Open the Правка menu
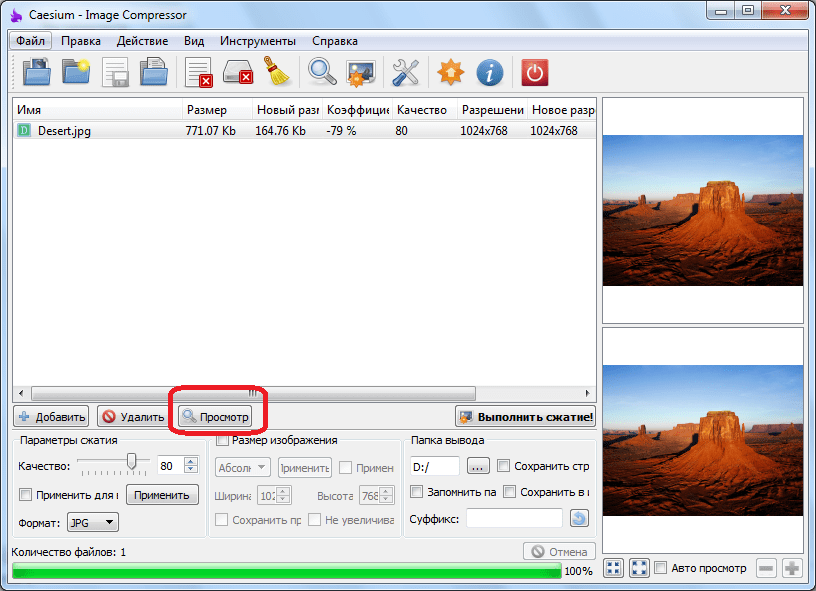The image size is (816, 591). click(81, 41)
